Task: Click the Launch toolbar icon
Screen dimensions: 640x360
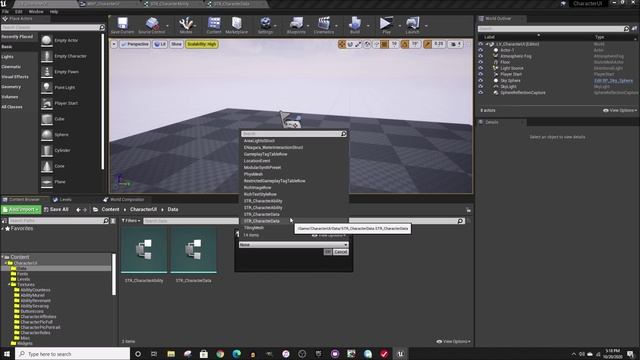Action: point(412,25)
